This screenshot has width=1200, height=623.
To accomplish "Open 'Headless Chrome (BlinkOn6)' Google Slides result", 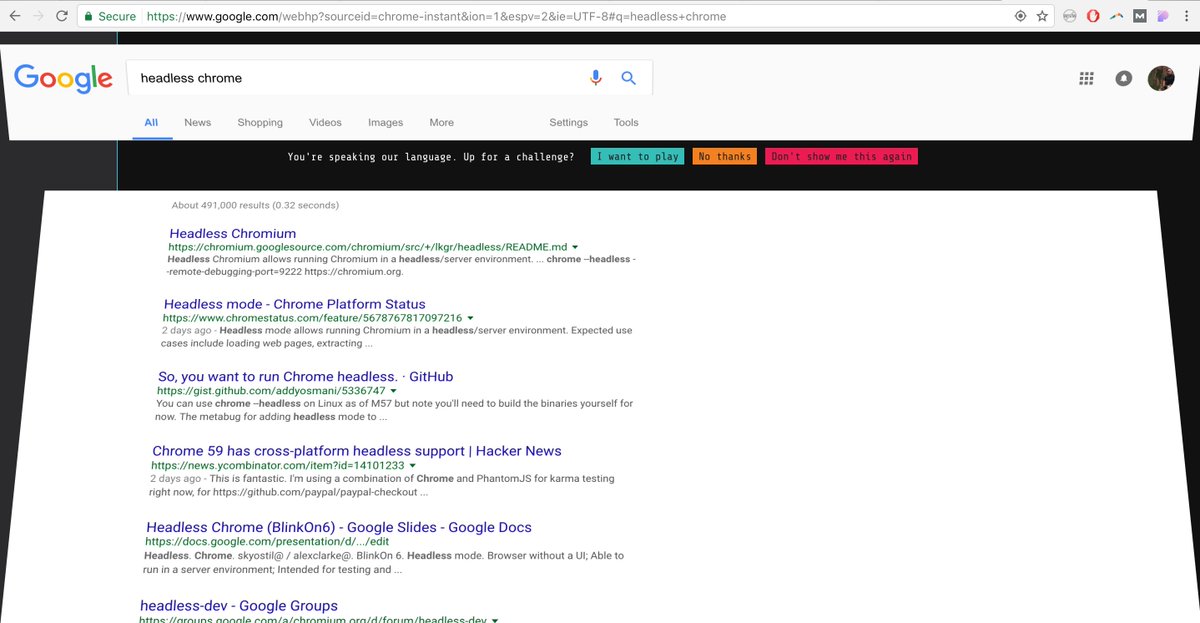I will coord(339,527).
